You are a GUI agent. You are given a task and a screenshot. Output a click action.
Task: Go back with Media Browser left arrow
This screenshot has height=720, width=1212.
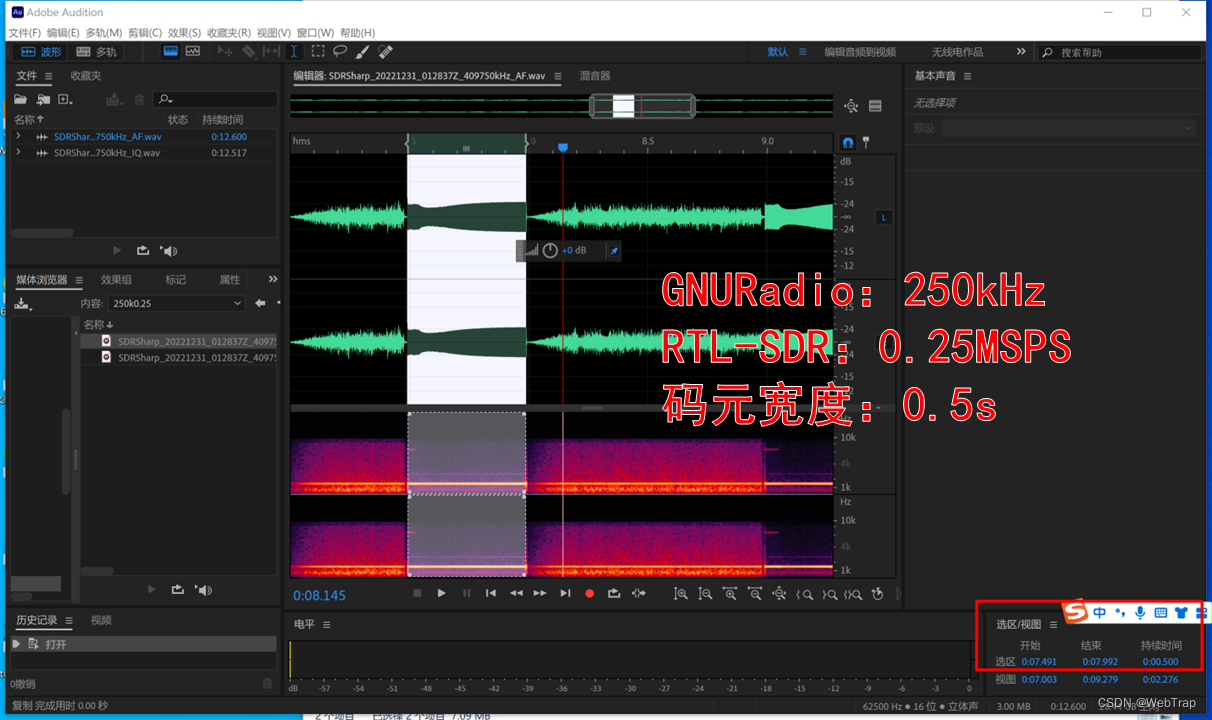click(261, 303)
